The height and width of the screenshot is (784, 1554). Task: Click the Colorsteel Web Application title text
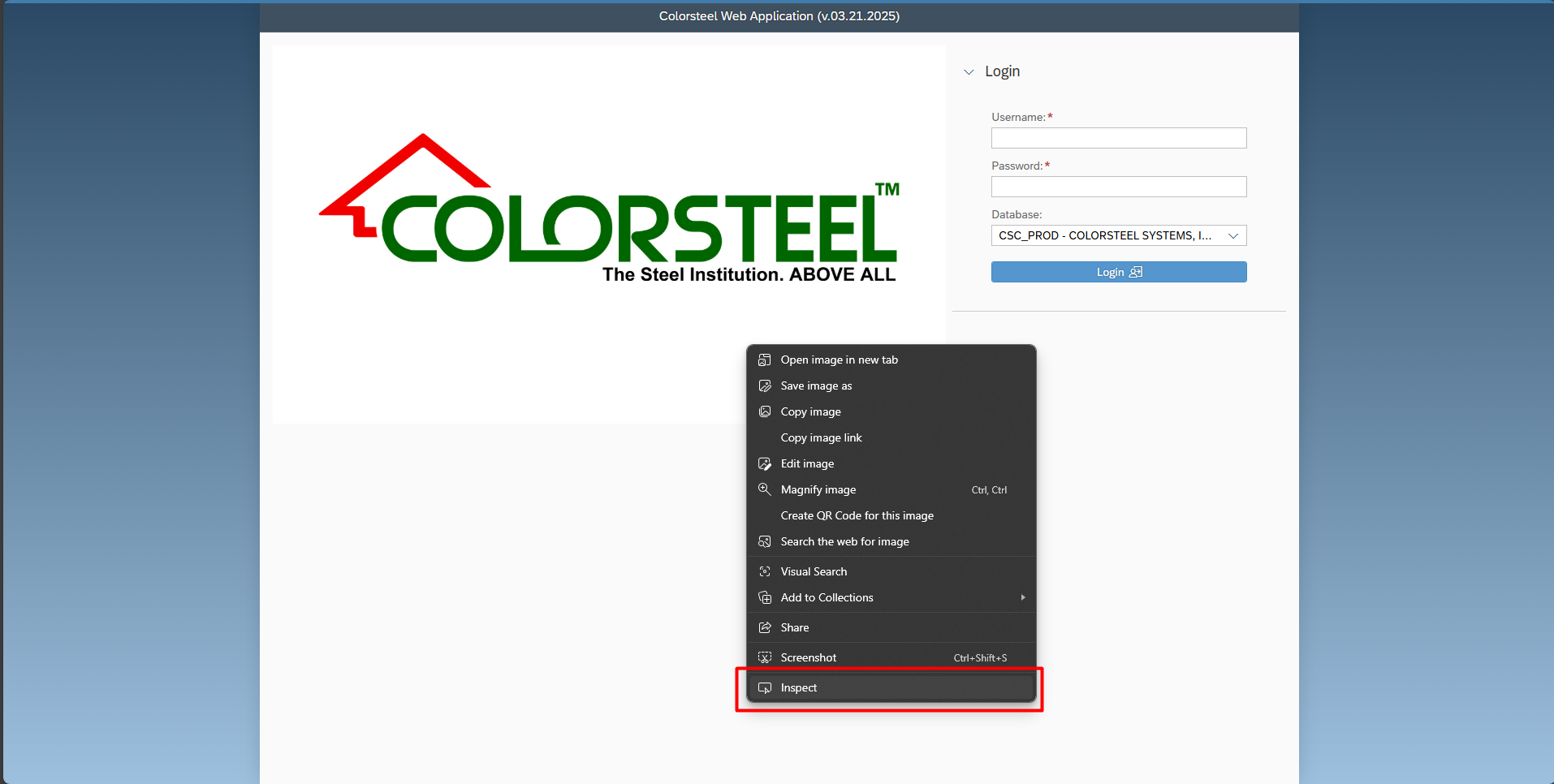[x=779, y=16]
